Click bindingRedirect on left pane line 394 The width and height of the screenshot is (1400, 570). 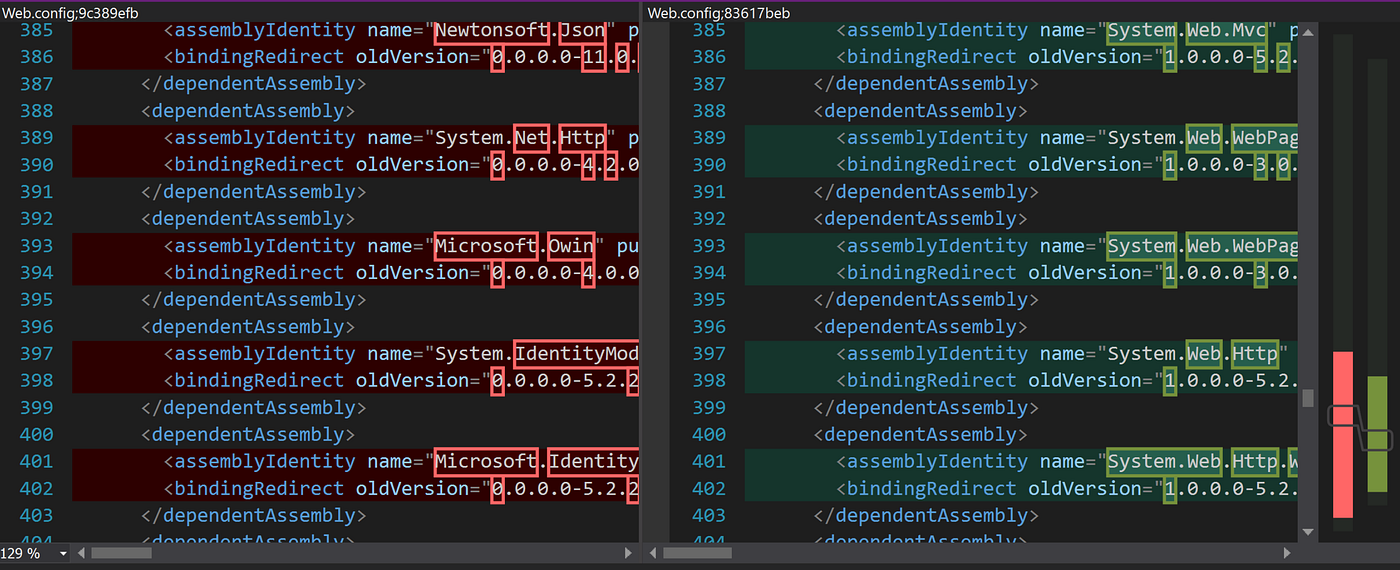(x=260, y=273)
